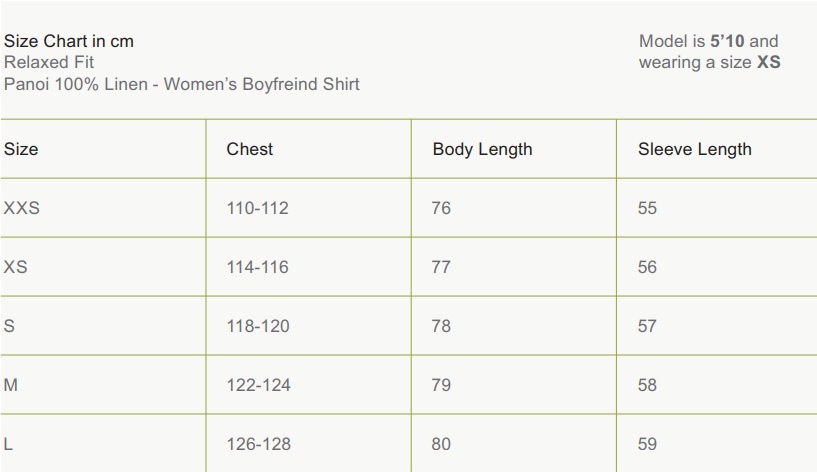The image size is (817, 472).
Task: Click body length value 76
Action: click(441, 208)
